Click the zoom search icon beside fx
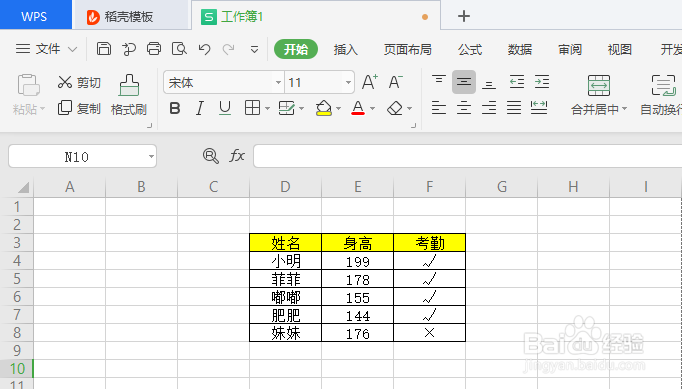682x389 pixels. [211, 155]
